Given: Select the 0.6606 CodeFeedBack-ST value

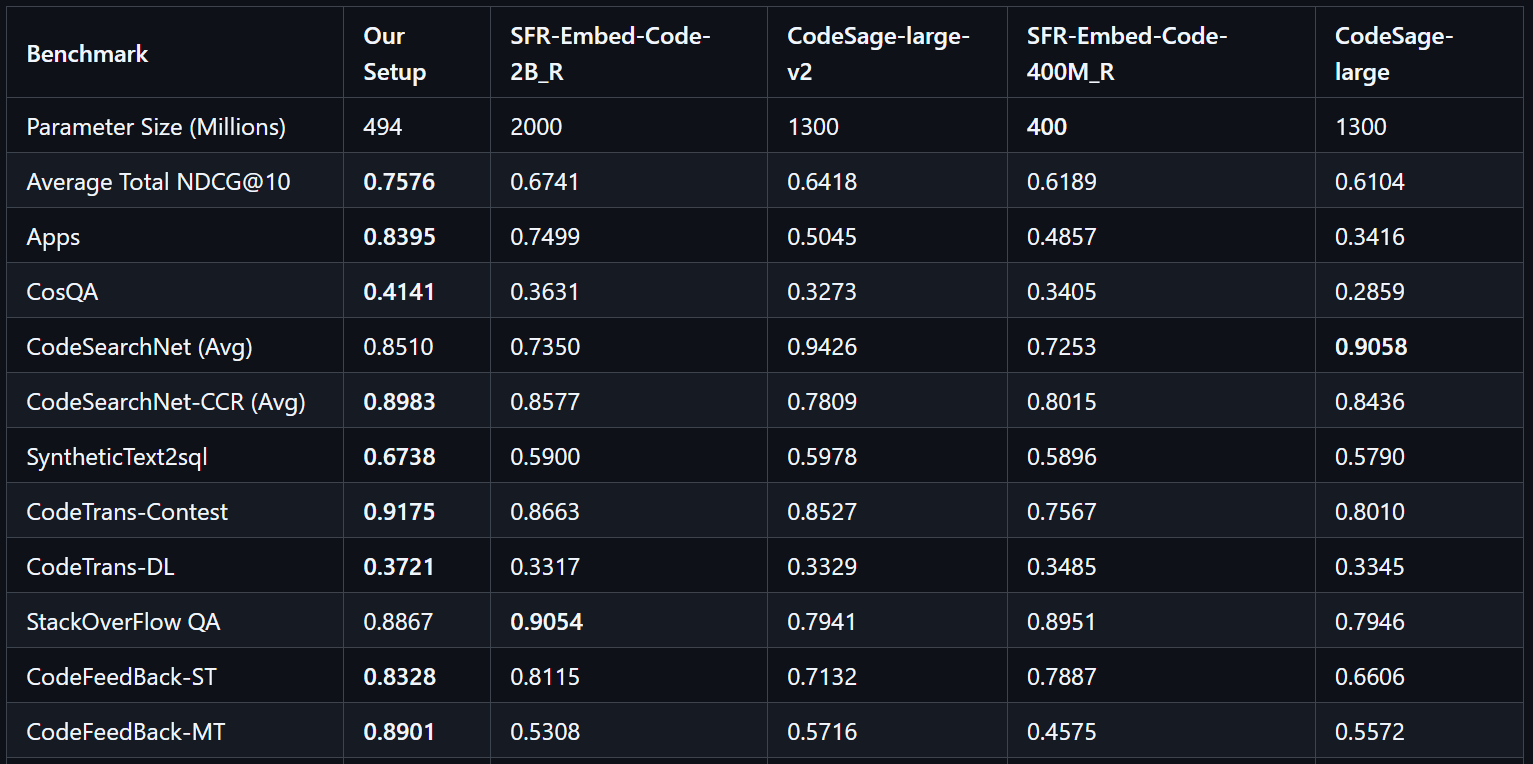Looking at the screenshot, I should (x=1370, y=677).
